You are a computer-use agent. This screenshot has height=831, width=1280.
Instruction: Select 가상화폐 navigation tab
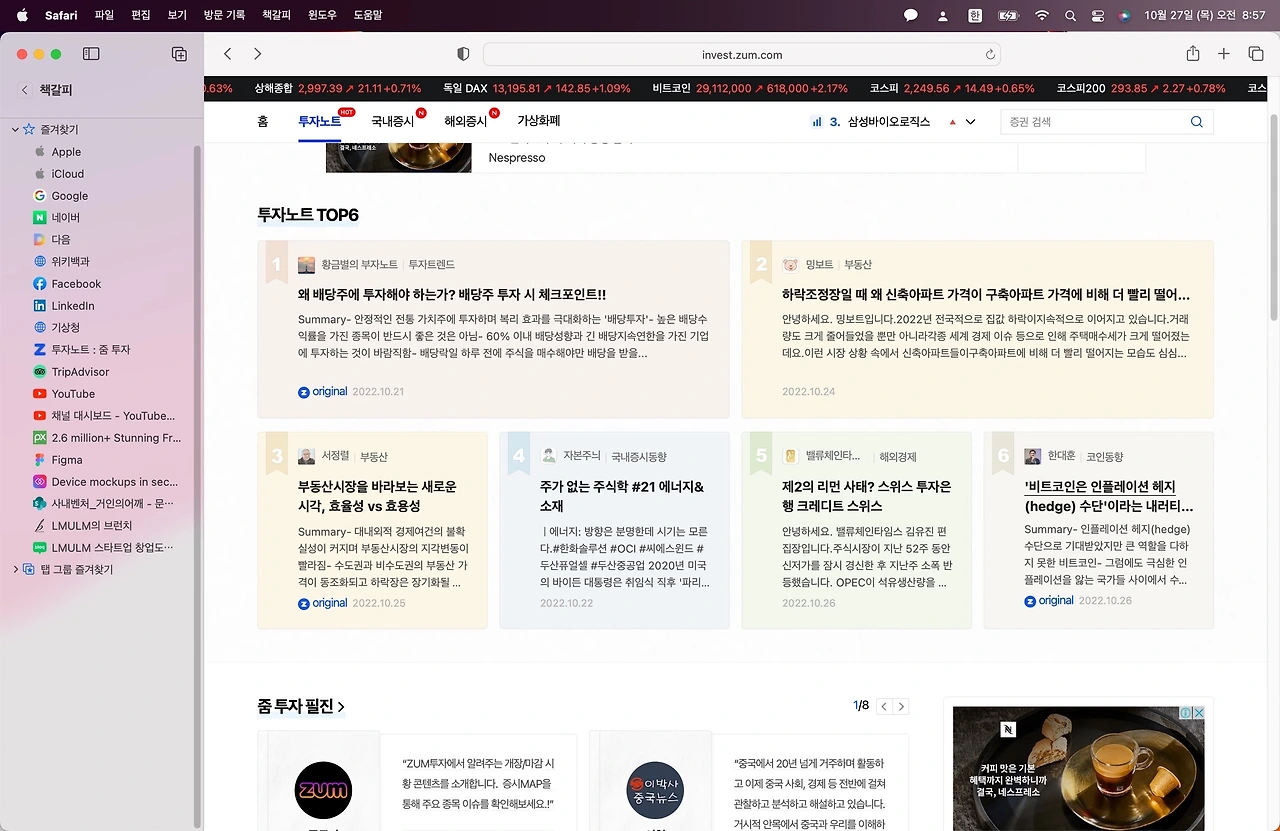[x=539, y=122]
